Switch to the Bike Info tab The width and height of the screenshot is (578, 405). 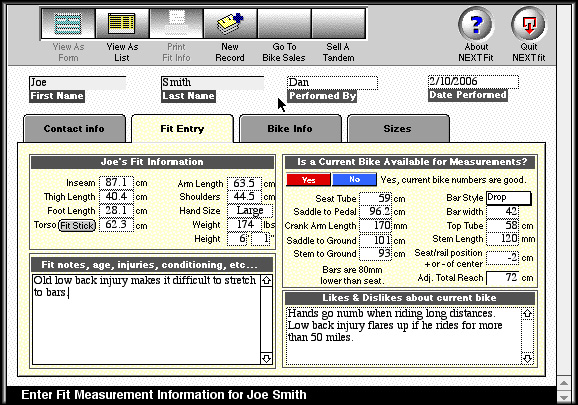[x=290, y=129]
